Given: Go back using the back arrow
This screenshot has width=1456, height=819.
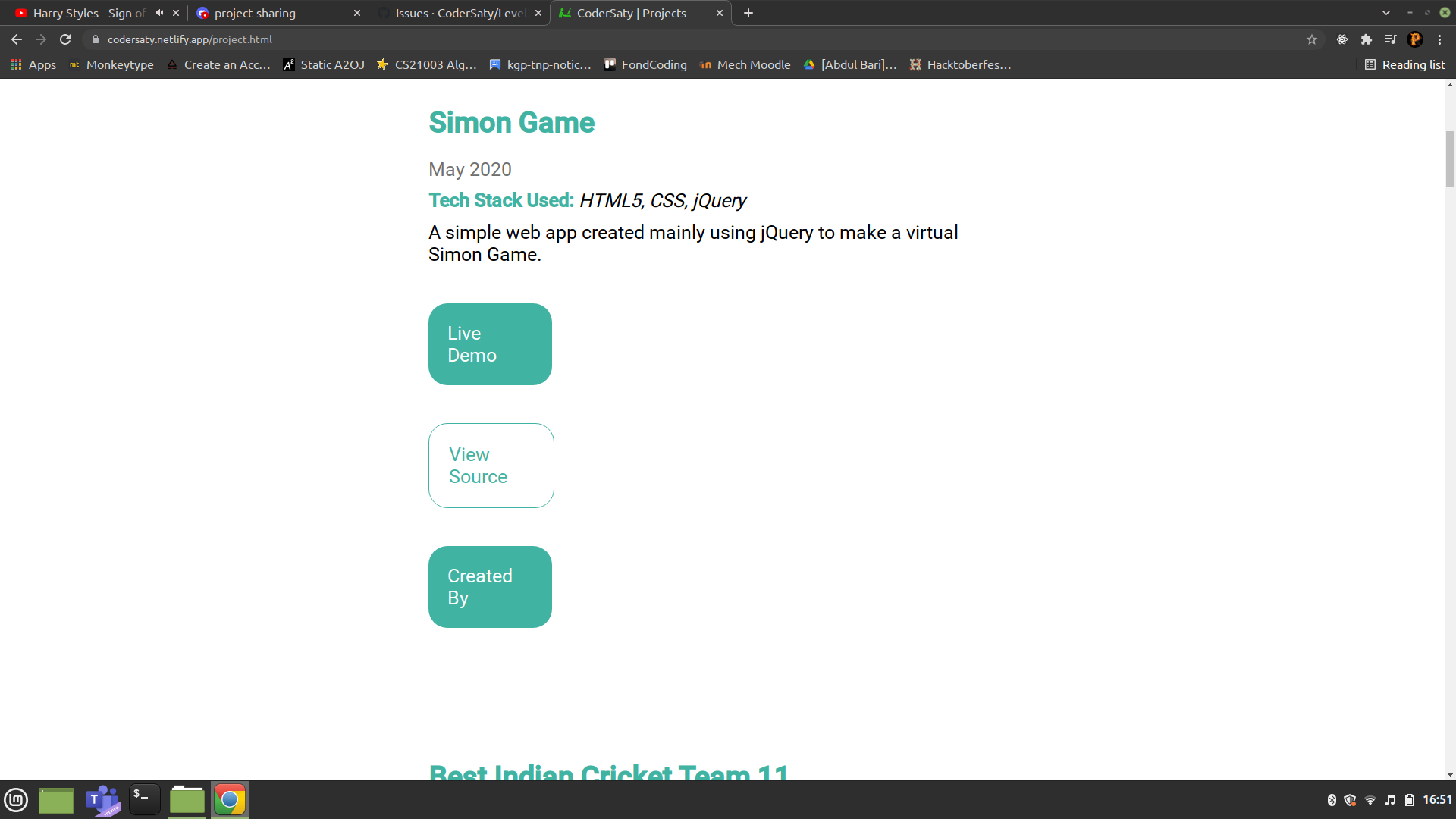Looking at the screenshot, I should tap(17, 39).
